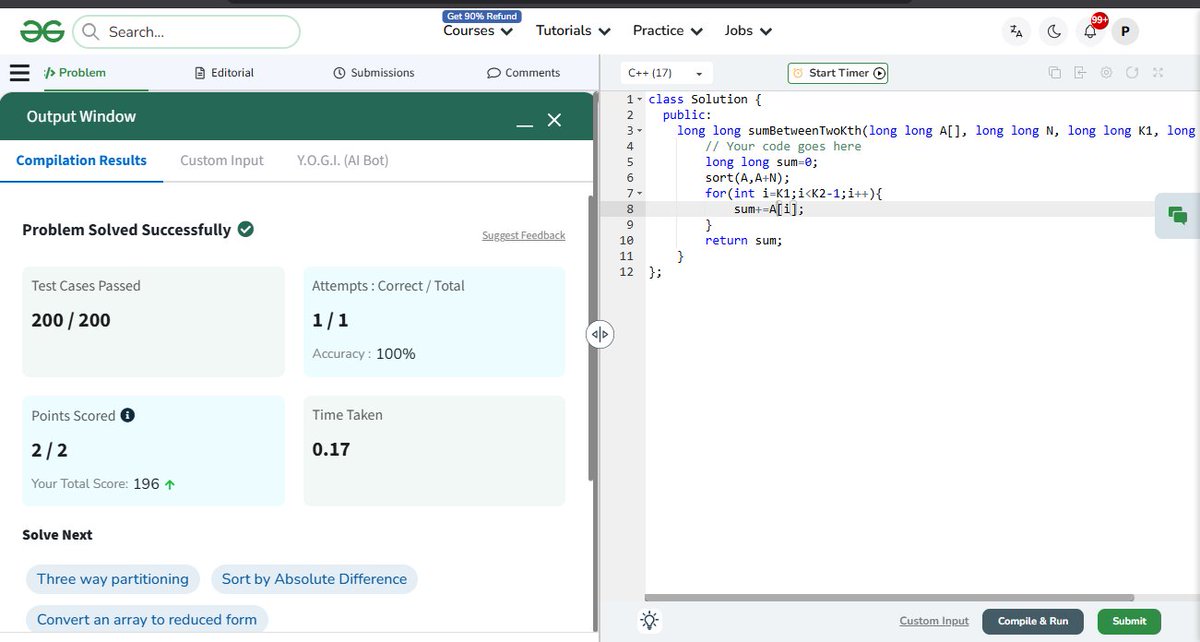This screenshot has height=642, width=1200.
Task: Click the import code icon
Action: point(1080,73)
